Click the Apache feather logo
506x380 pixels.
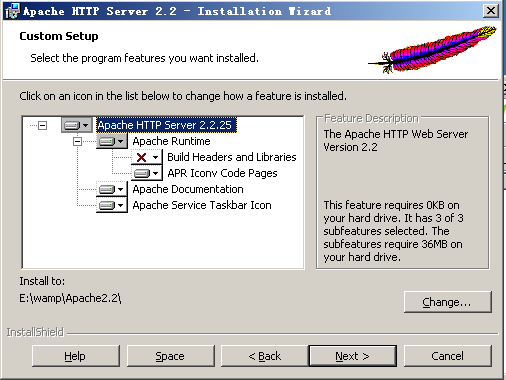pos(432,49)
